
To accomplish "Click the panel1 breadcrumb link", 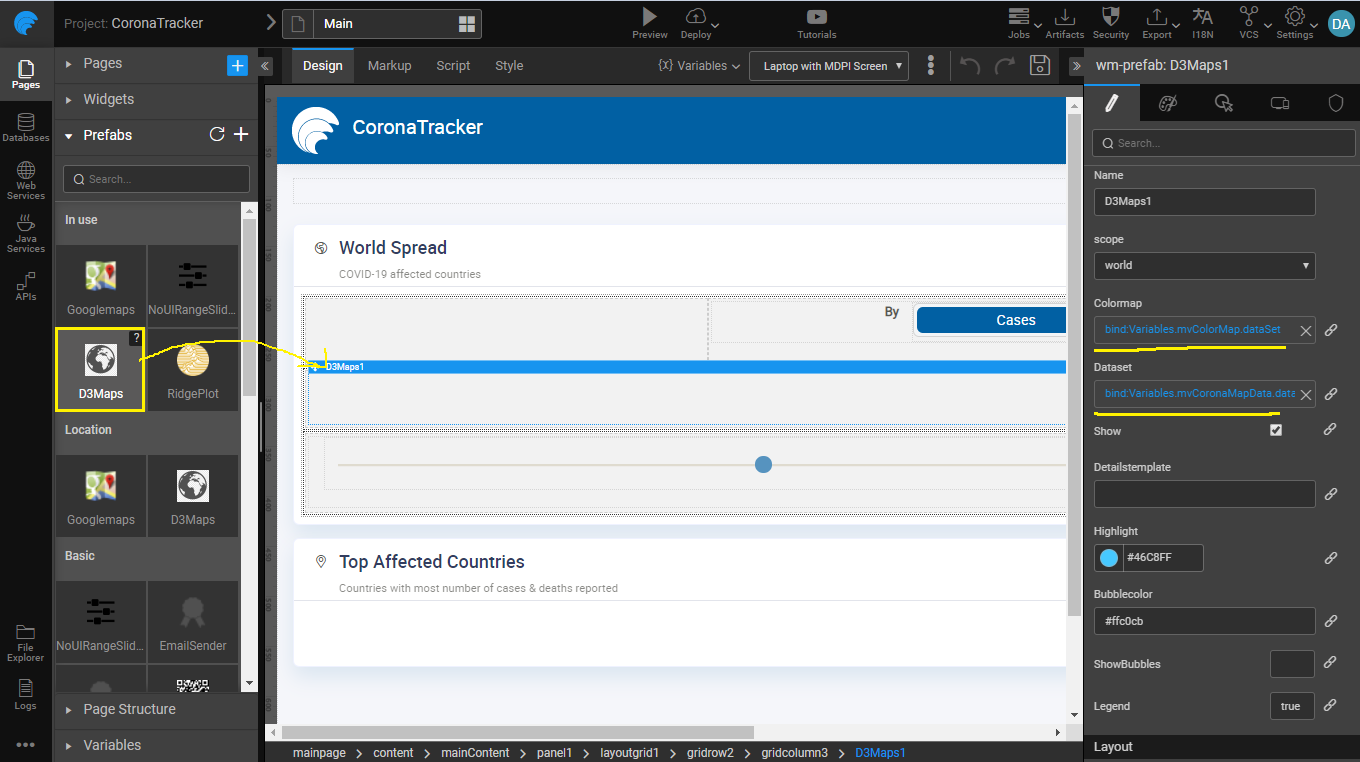I will 554,752.
